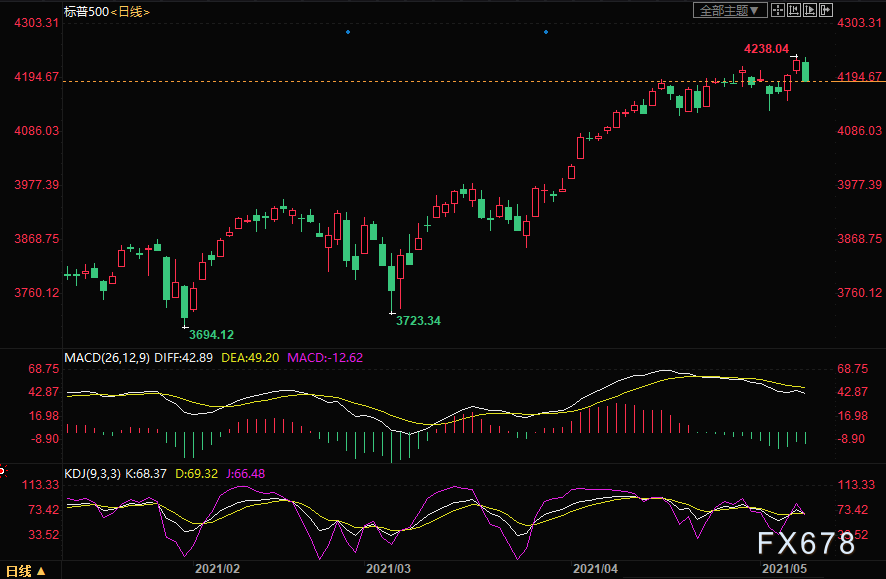The width and height of the screenshot is (886, 579).
Task: Click the red target icon at left edge
Action: pyautogui.click(x=2, y=471)
